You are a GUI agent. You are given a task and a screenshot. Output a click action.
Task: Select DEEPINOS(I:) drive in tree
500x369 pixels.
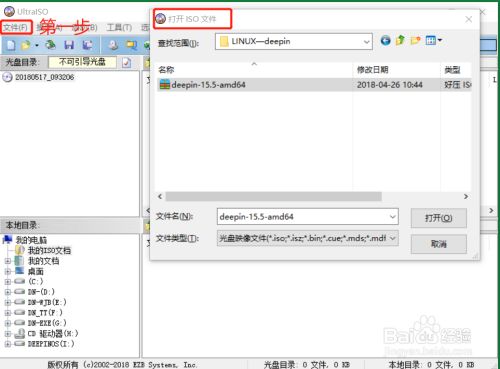click(x=51, y=344)
